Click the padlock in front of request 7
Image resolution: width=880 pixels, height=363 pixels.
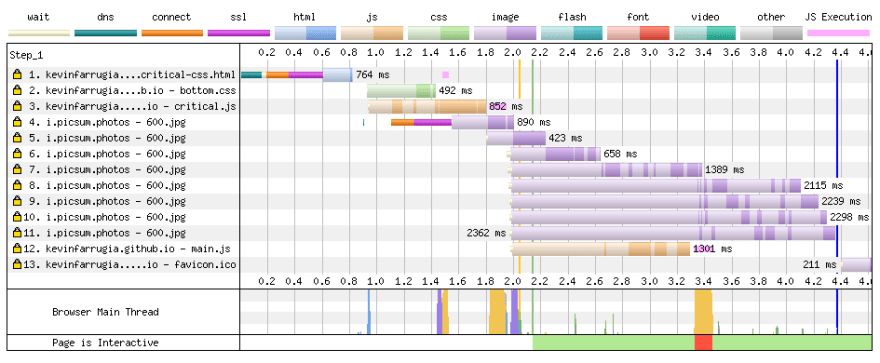(x=17, y=169)
